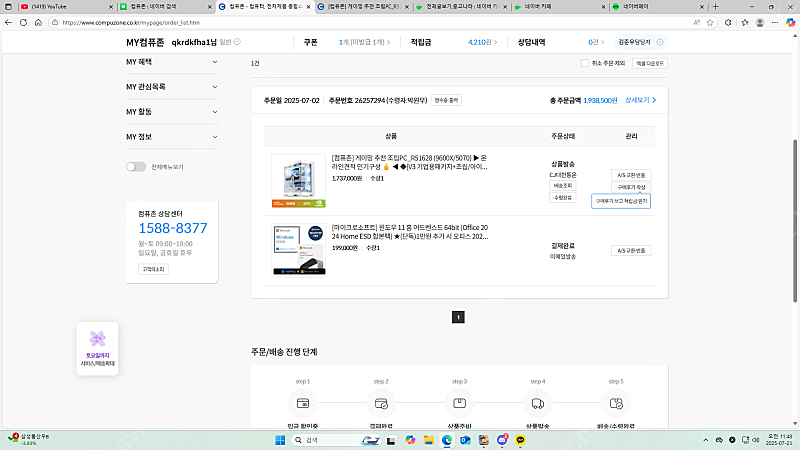Open 상세보기 order detail link
This screenshot has width=800, height=450.
(641, 101)
